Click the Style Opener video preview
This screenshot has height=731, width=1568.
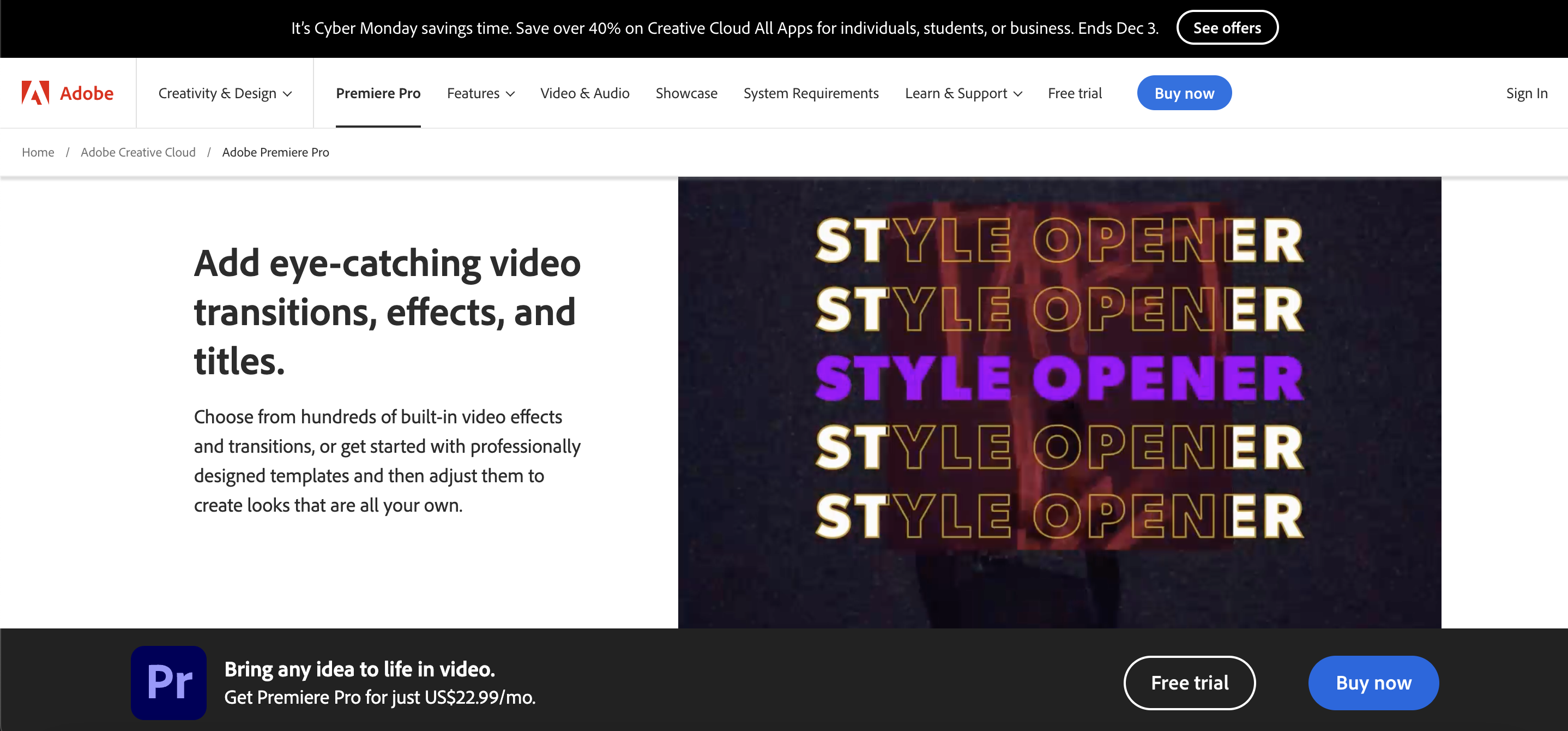1059,402
